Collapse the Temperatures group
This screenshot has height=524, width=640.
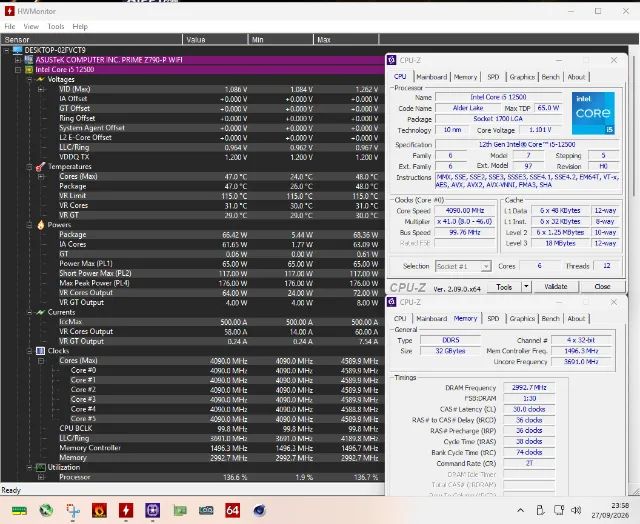coord(29,167)
